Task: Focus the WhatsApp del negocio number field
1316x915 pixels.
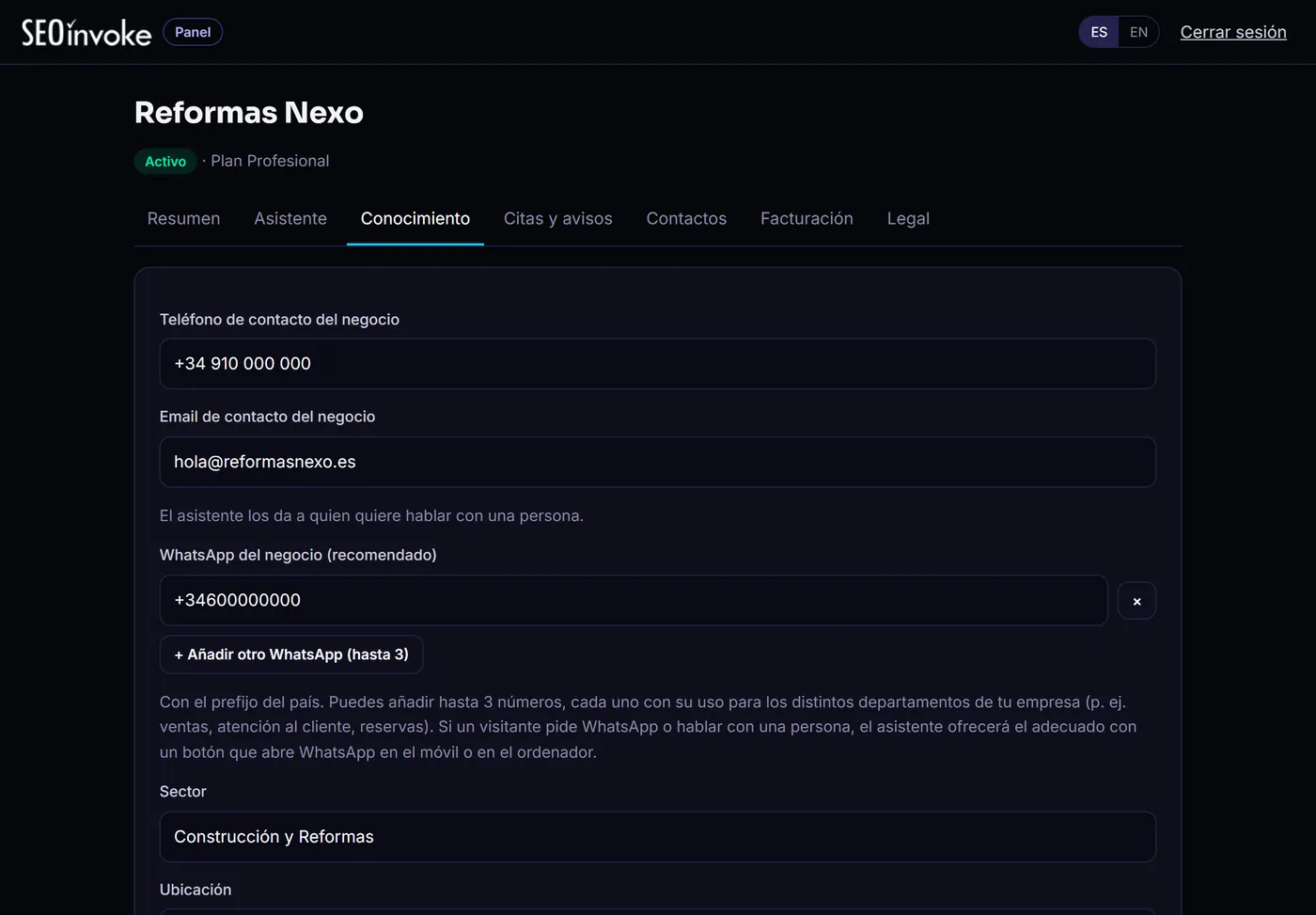Action: click(634, 600)
